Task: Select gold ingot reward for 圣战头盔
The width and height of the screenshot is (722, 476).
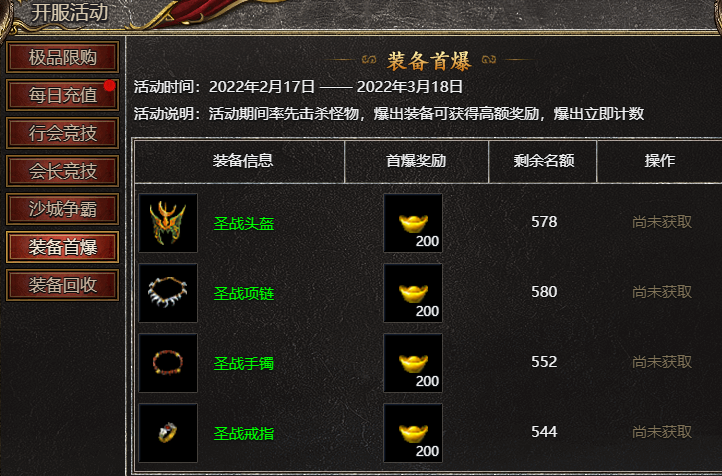Action: point(413,223)
